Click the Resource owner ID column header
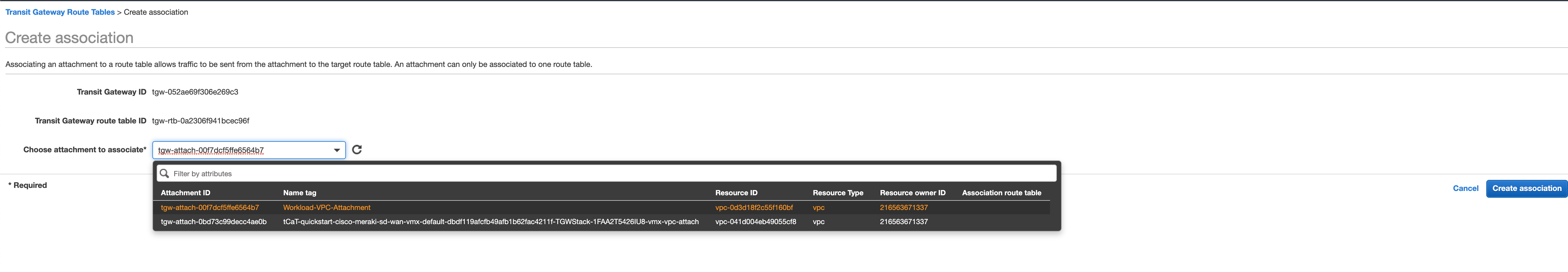The height and width of the screenshot is (272, 1568). (912, 193)
